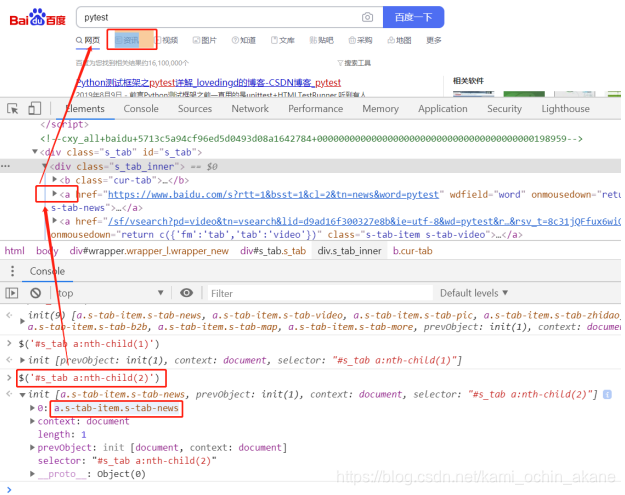The image size is (625, 495).
Task: Switch to Sources DevTools tab
Action: pos(195,108)
